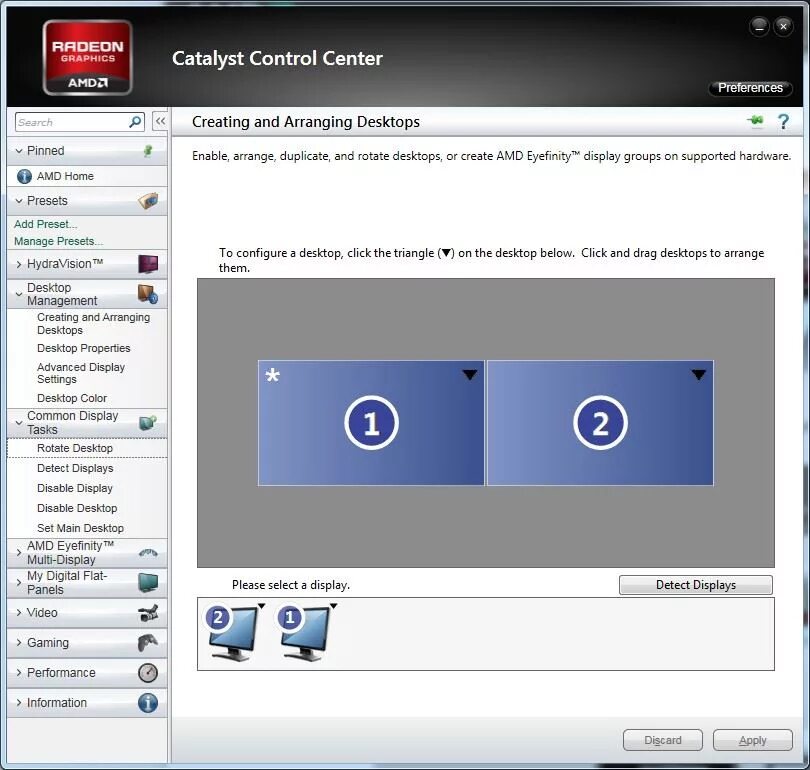Expand the HydraVision section
810x770 pixels.
(x=19, y=264)
